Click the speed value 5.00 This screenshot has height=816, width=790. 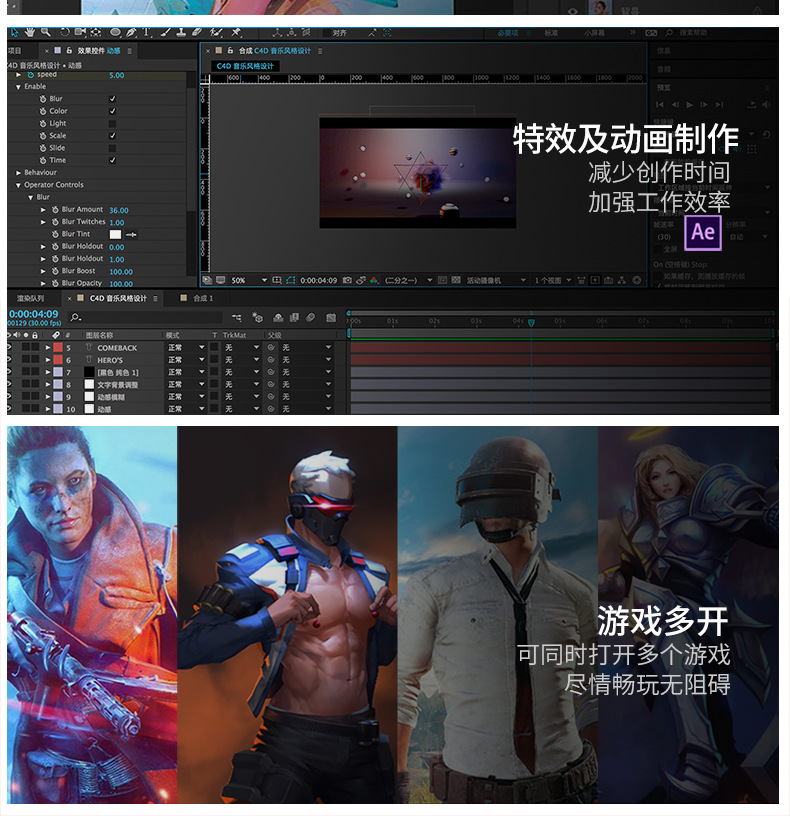point(117,75)
